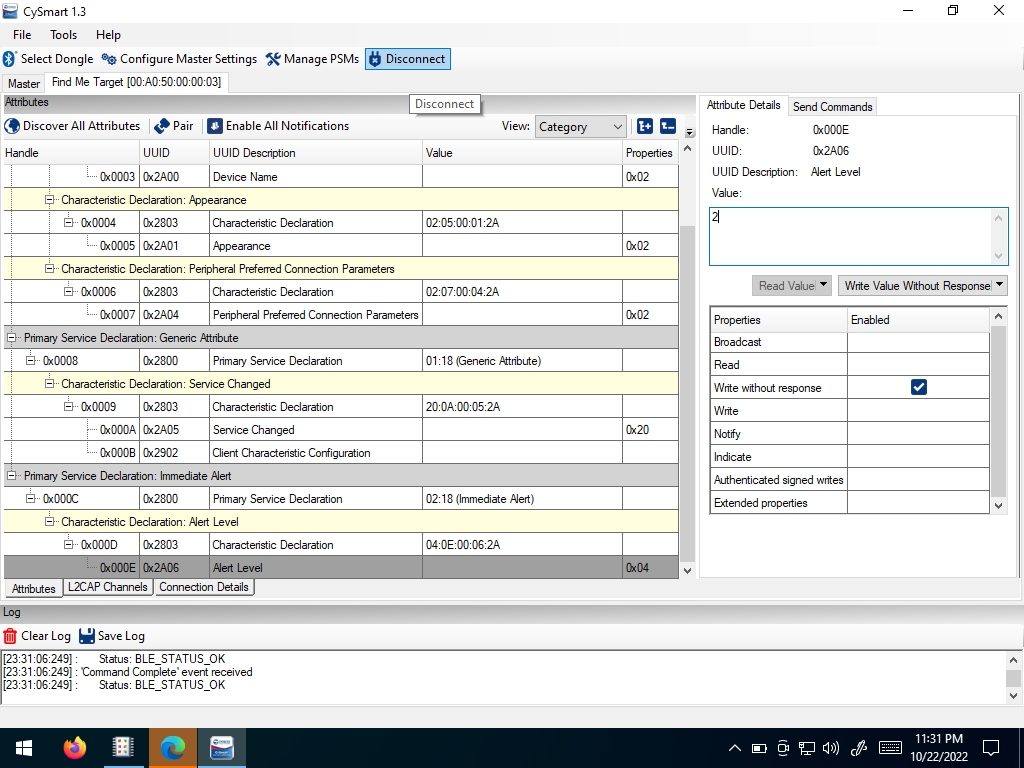1024x768 pixels.
Task: Click the taskbar clock showing 11:31 PM
Action: pos(938,748)
